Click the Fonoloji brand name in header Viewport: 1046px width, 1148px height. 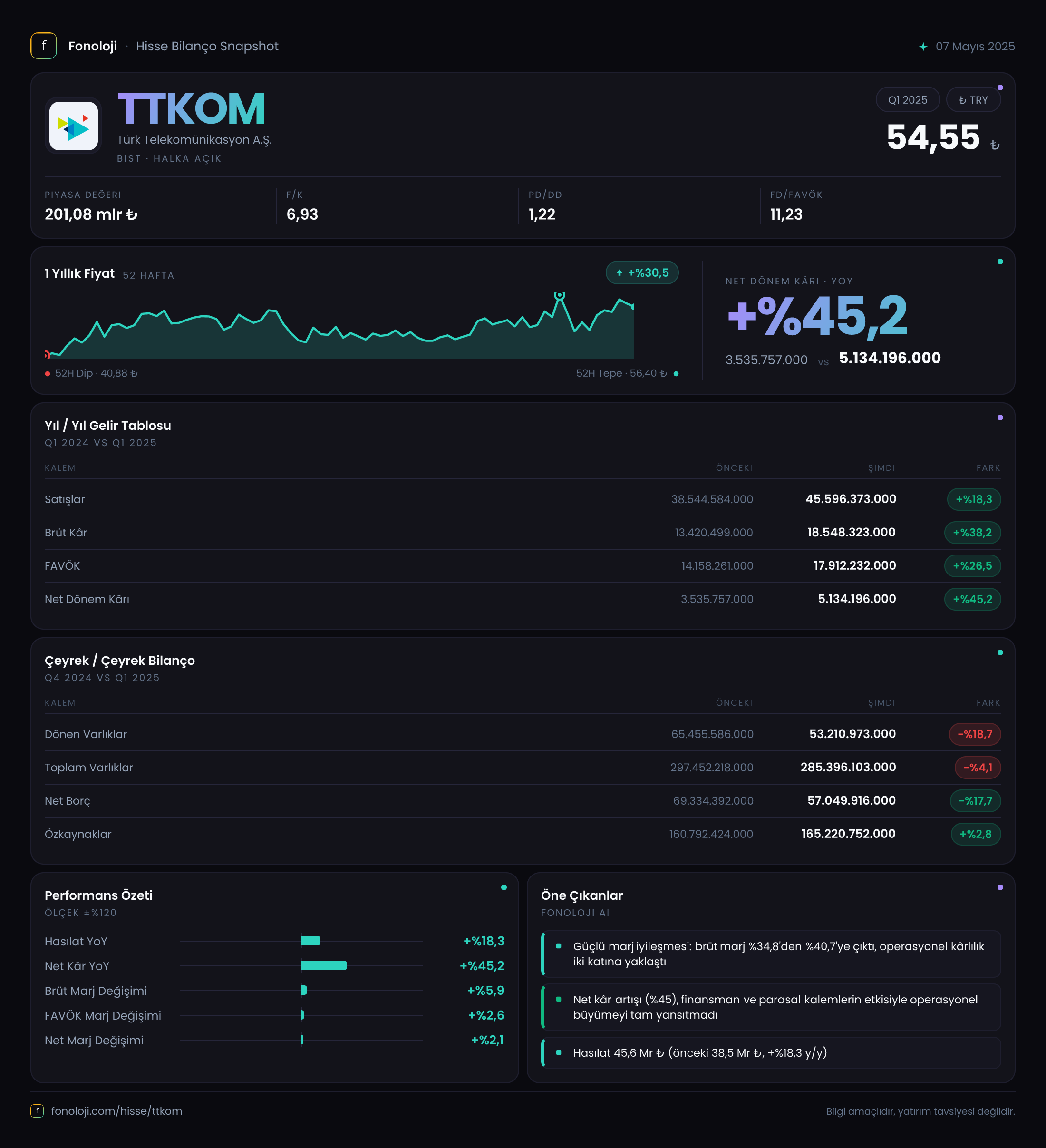(92, 46)
